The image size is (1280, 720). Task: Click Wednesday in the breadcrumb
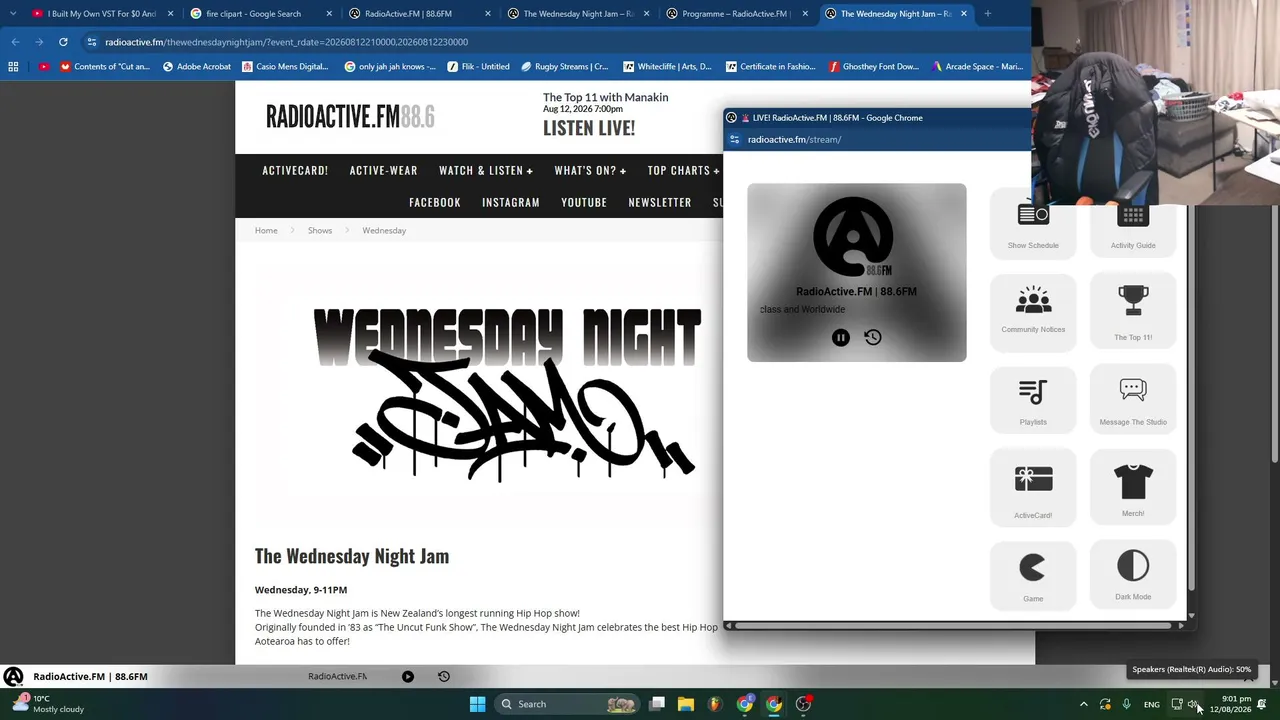[x=384, y=230]
